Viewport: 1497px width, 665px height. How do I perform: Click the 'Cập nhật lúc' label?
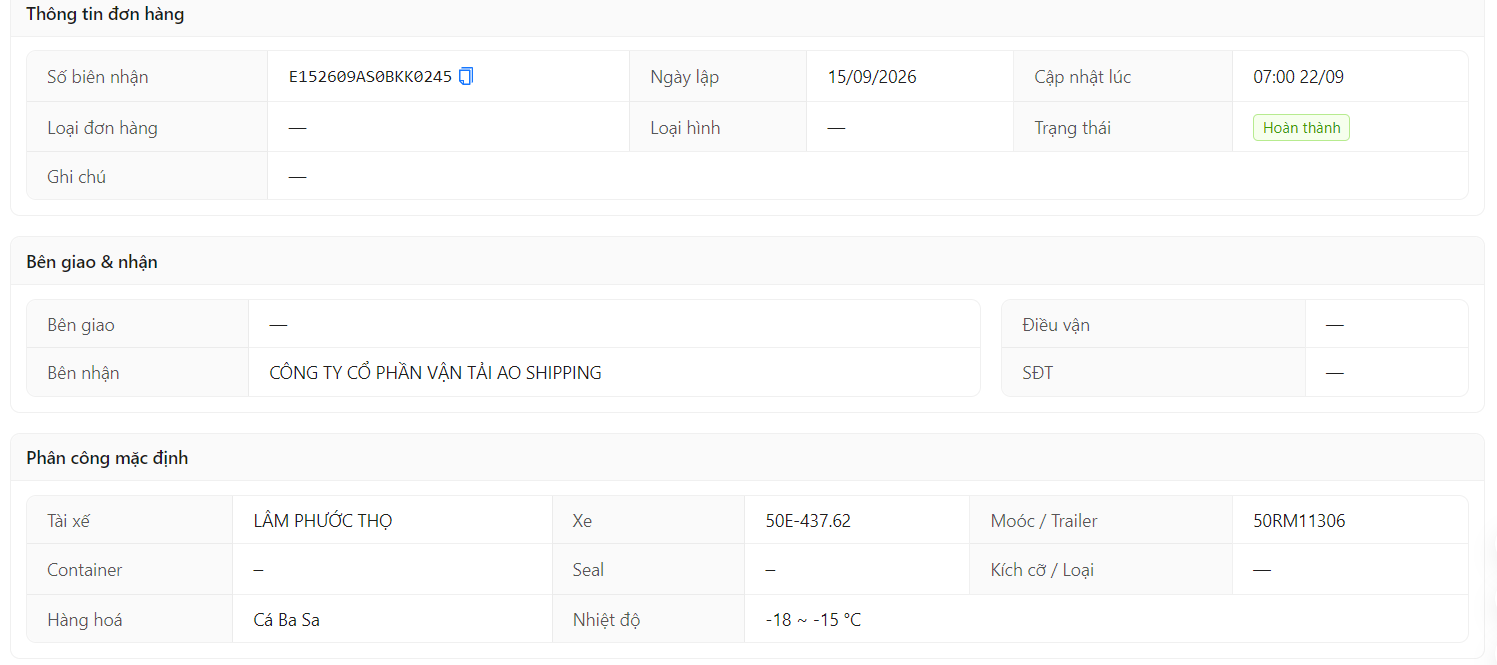coord(1083,77)
